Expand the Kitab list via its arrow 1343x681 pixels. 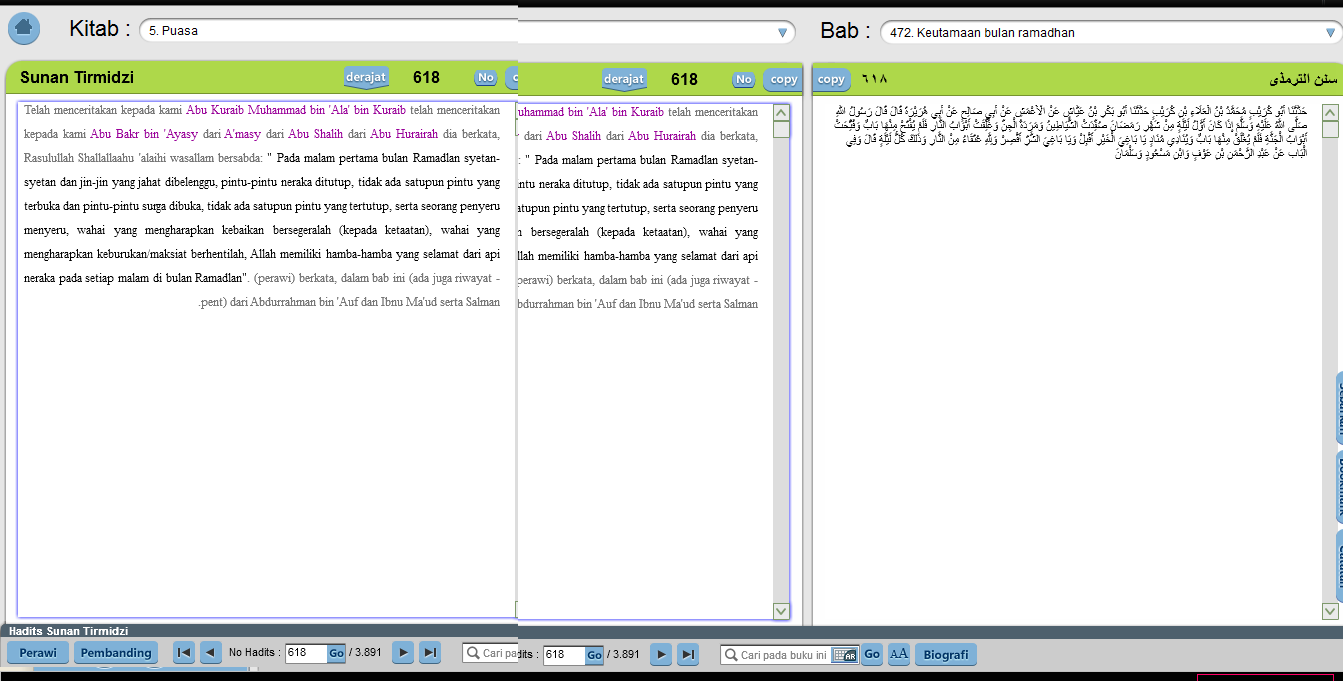pos(783,32)
